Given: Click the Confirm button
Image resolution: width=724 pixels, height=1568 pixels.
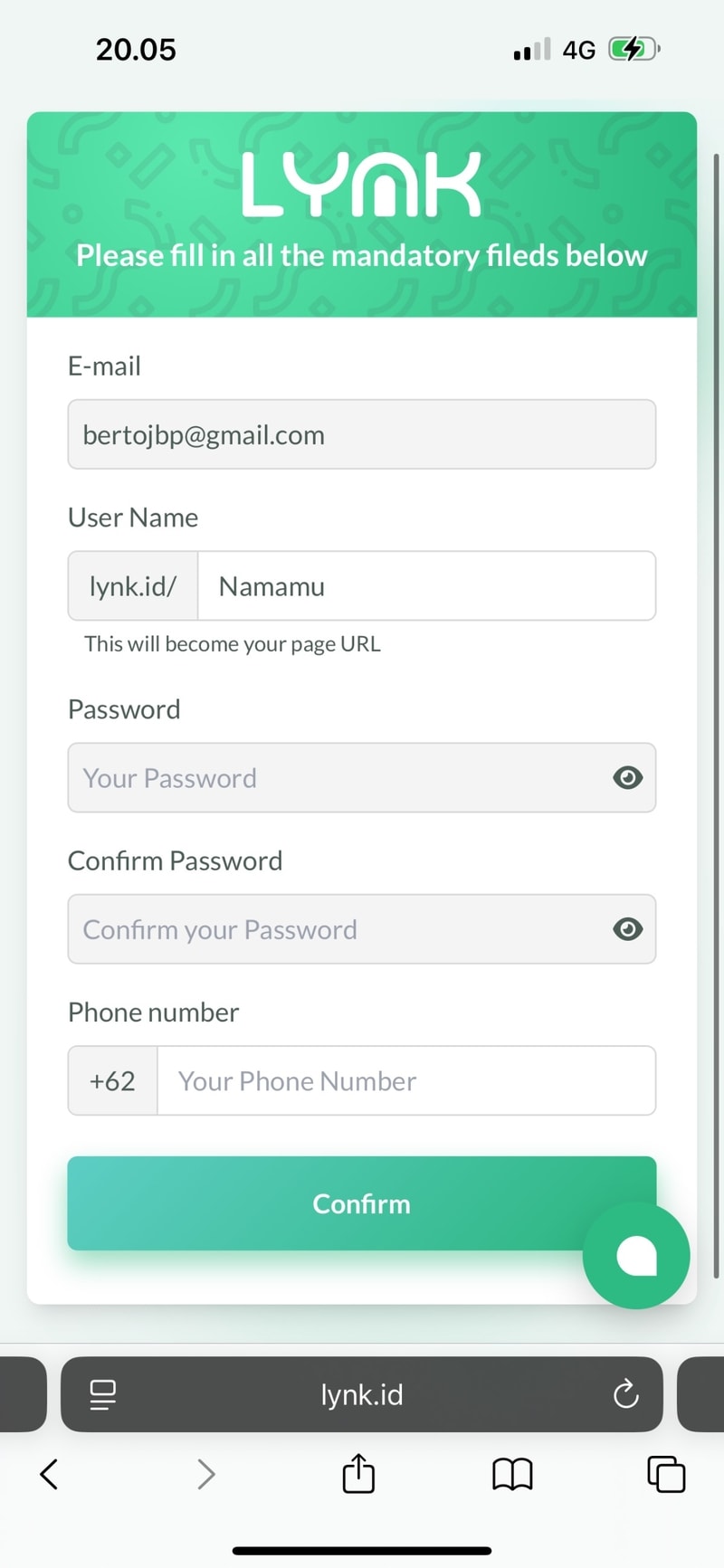Looking at the screenshot, I should 362,1203.
